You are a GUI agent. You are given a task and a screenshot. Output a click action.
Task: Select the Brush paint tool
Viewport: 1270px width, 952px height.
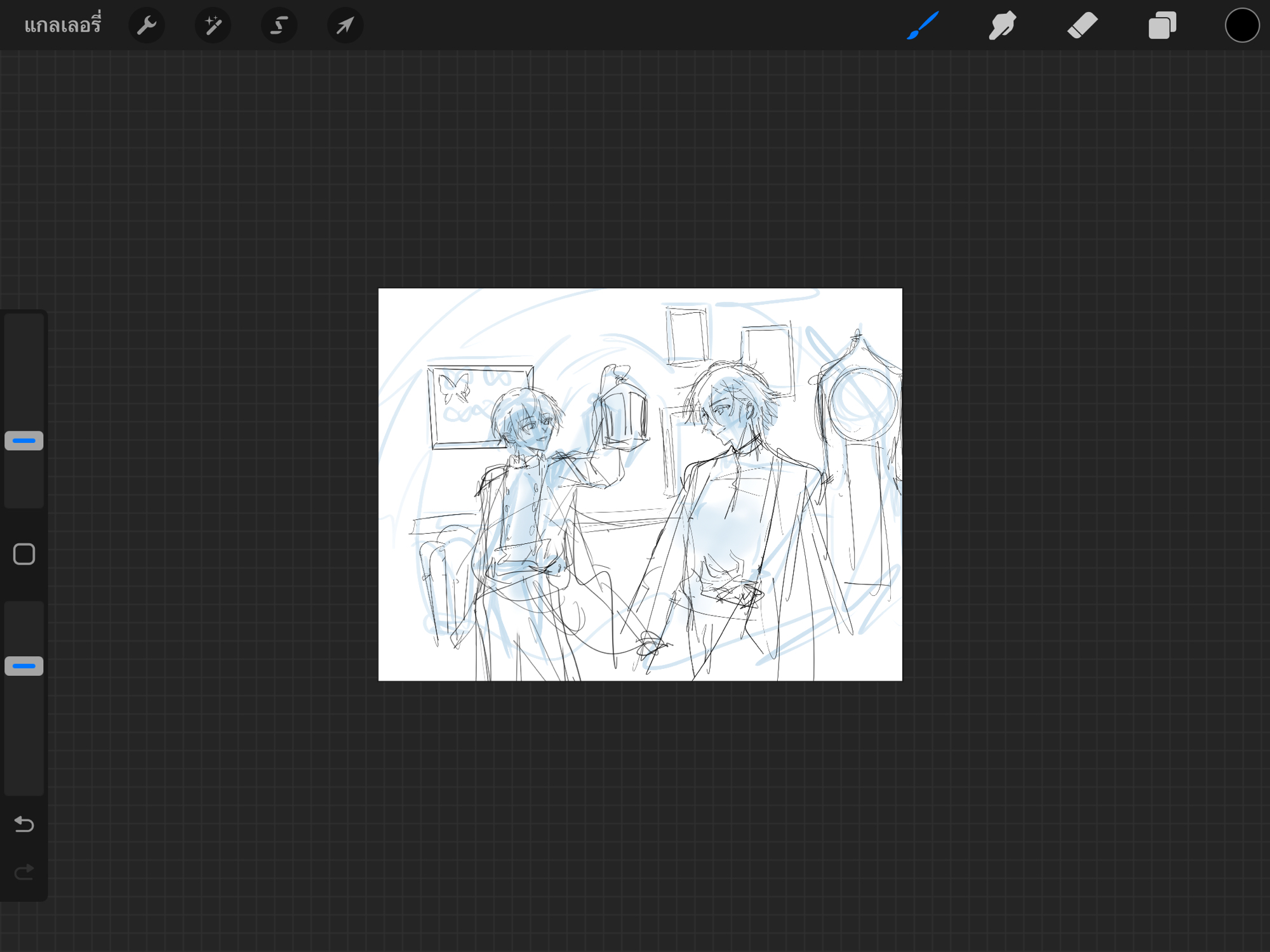pyautogui.click(x=923, y=25)
